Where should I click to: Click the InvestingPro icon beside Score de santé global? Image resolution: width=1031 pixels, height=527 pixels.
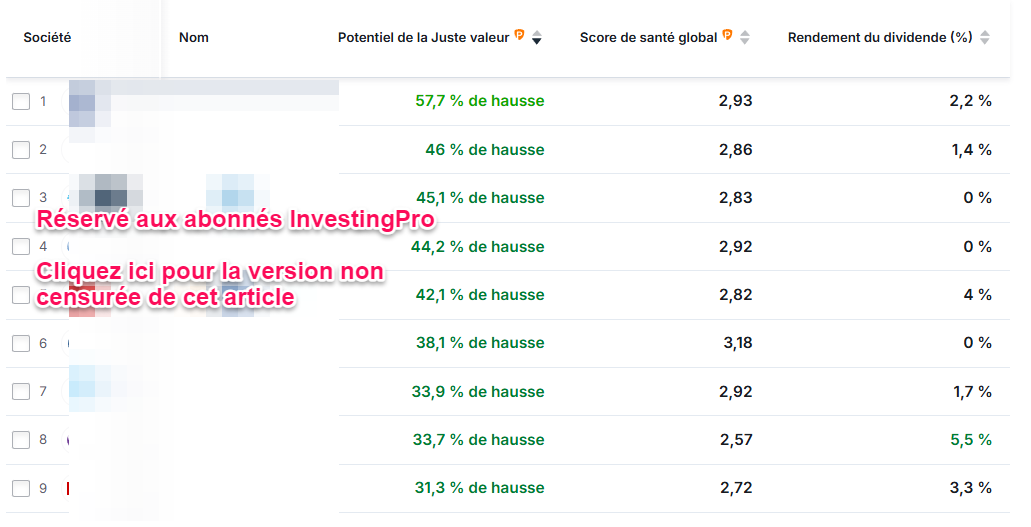[728, 36]
